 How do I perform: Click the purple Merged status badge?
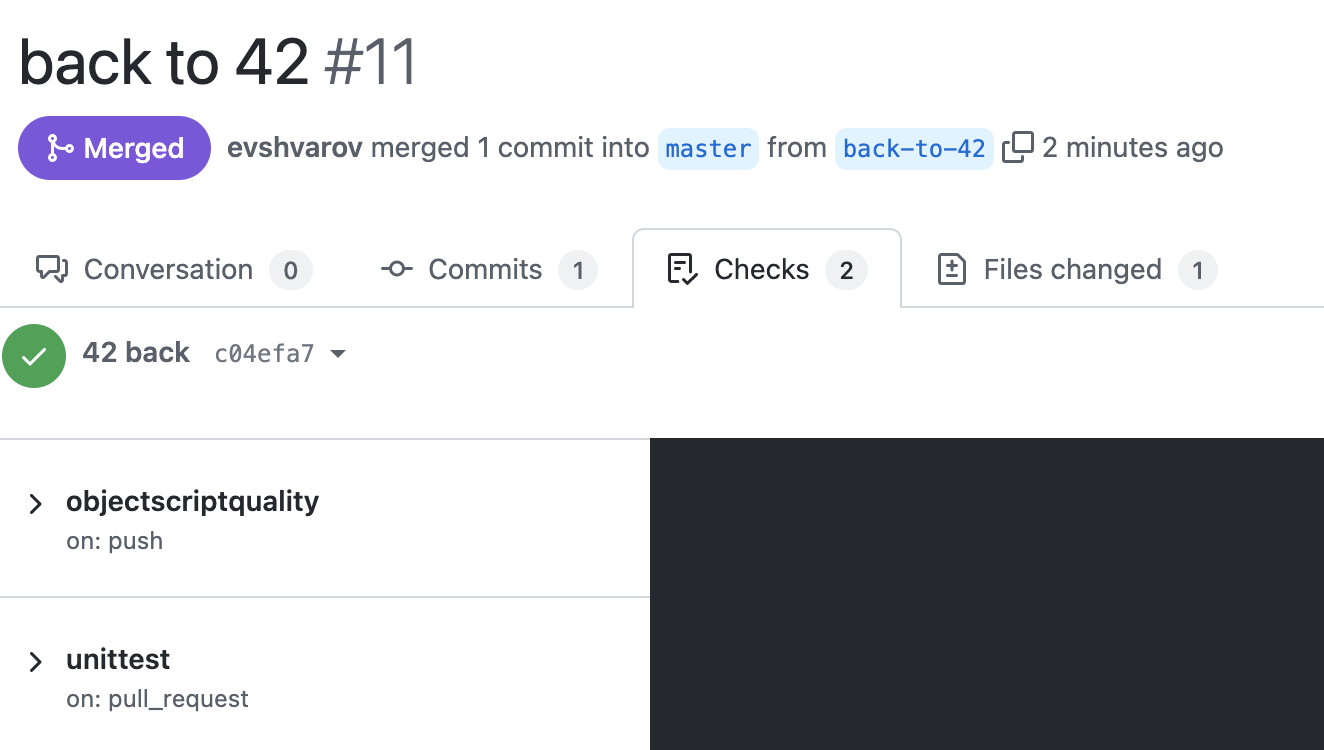[114, 148]
